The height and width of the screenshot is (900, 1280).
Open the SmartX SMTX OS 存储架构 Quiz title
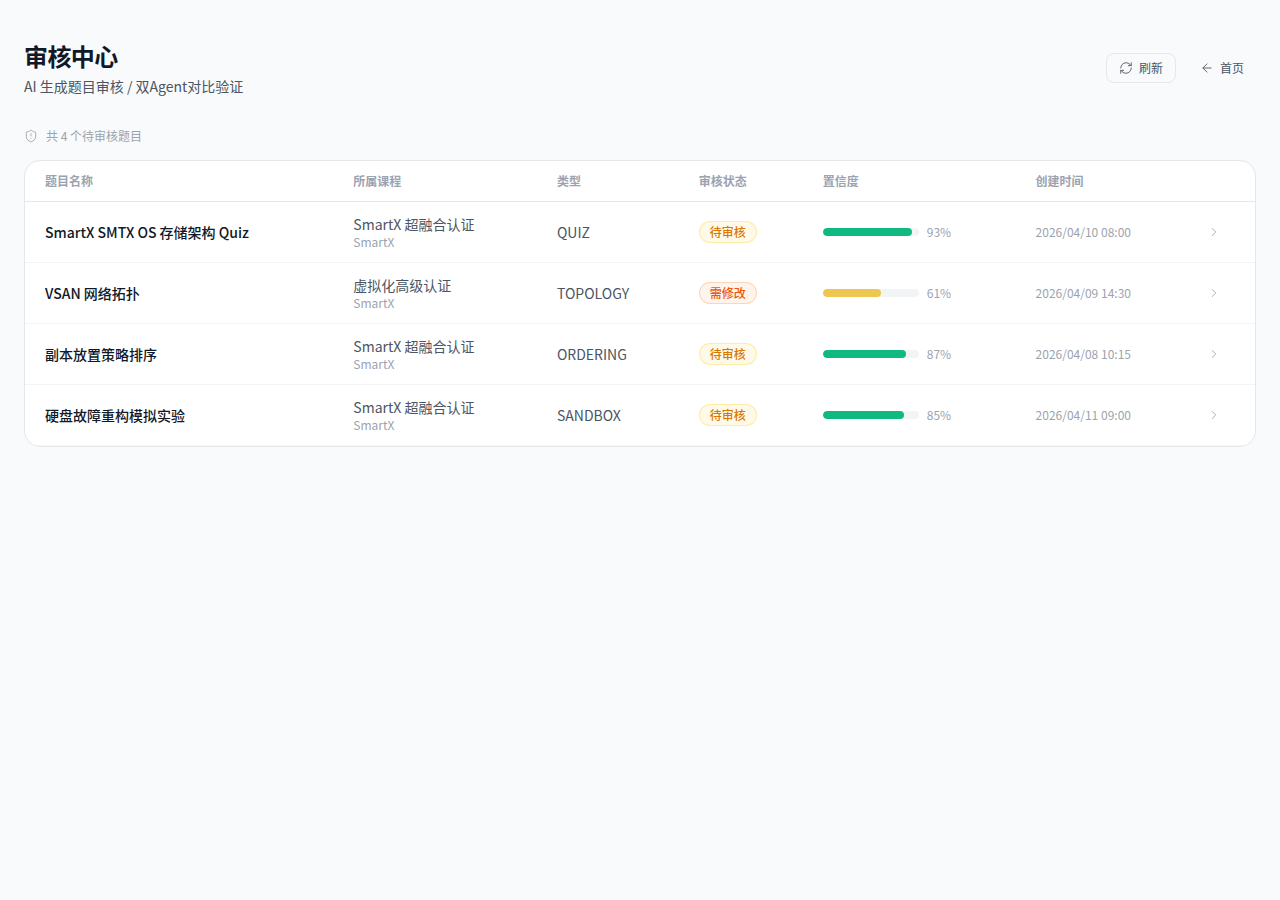click(147, 232)
